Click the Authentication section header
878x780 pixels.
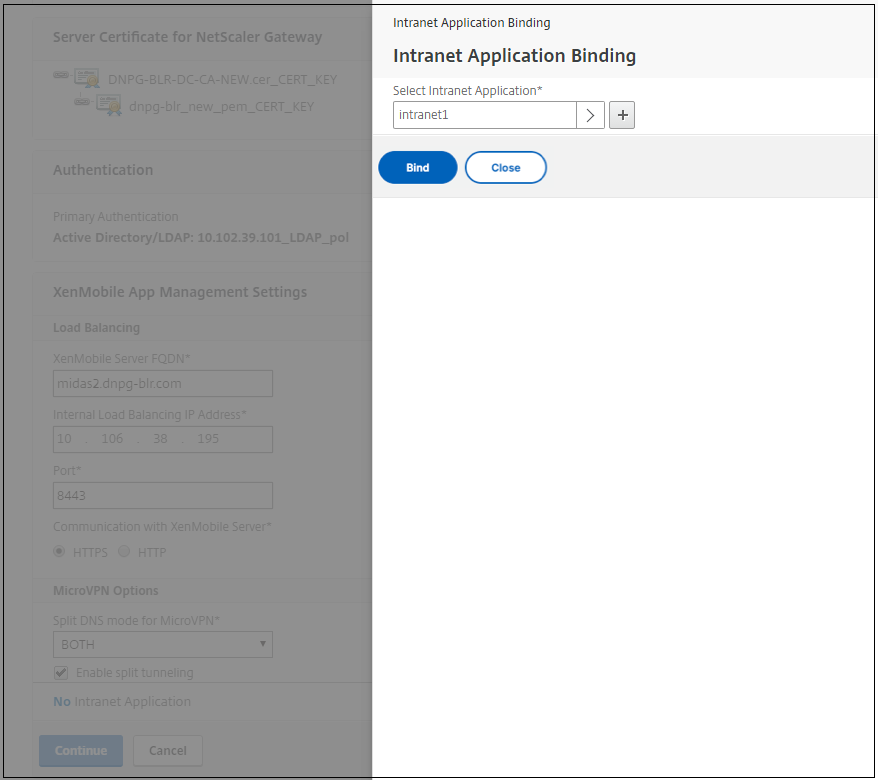point(103,170)
